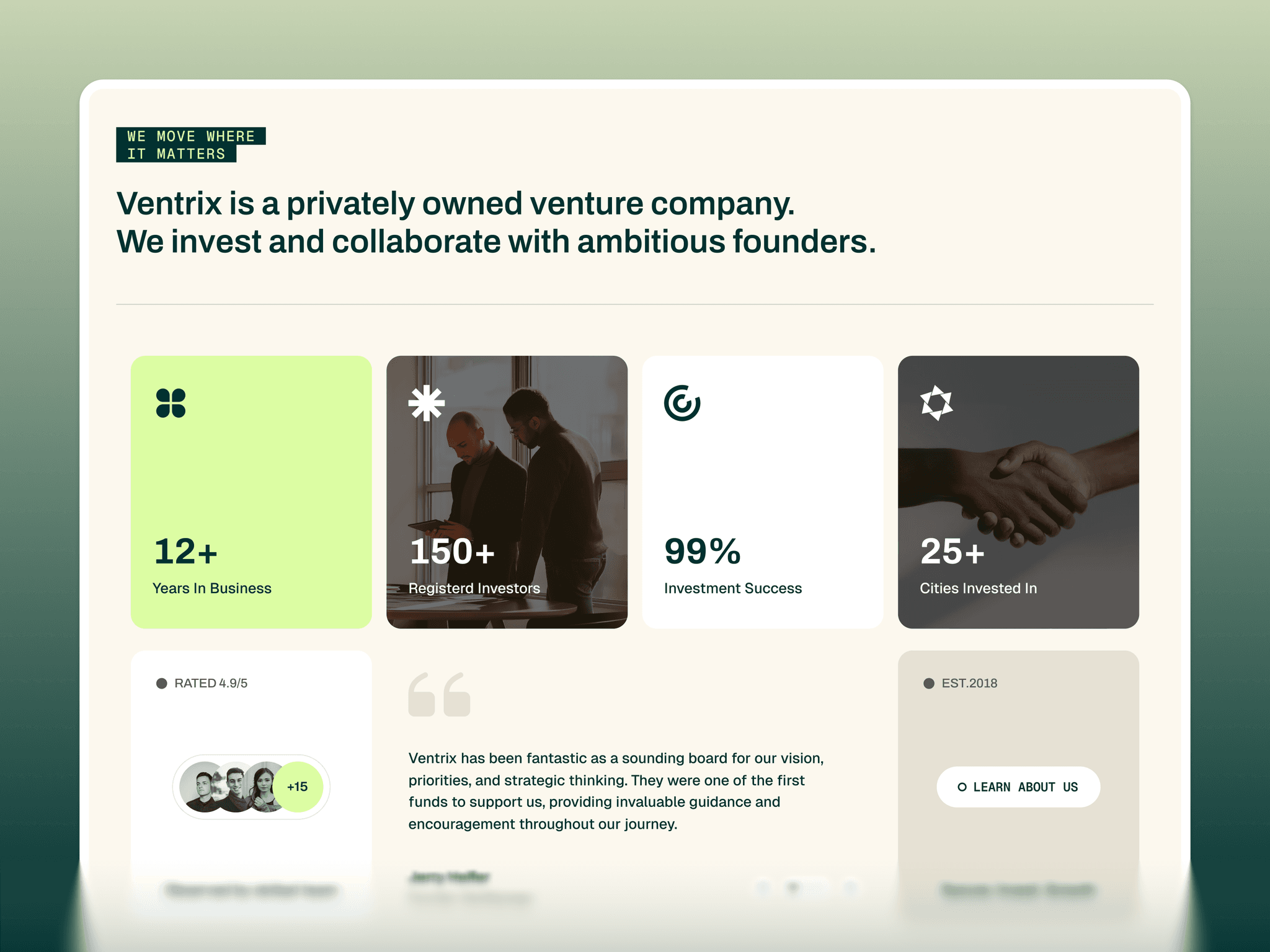Open the 12+ Years In Business card

click(251, 492)
